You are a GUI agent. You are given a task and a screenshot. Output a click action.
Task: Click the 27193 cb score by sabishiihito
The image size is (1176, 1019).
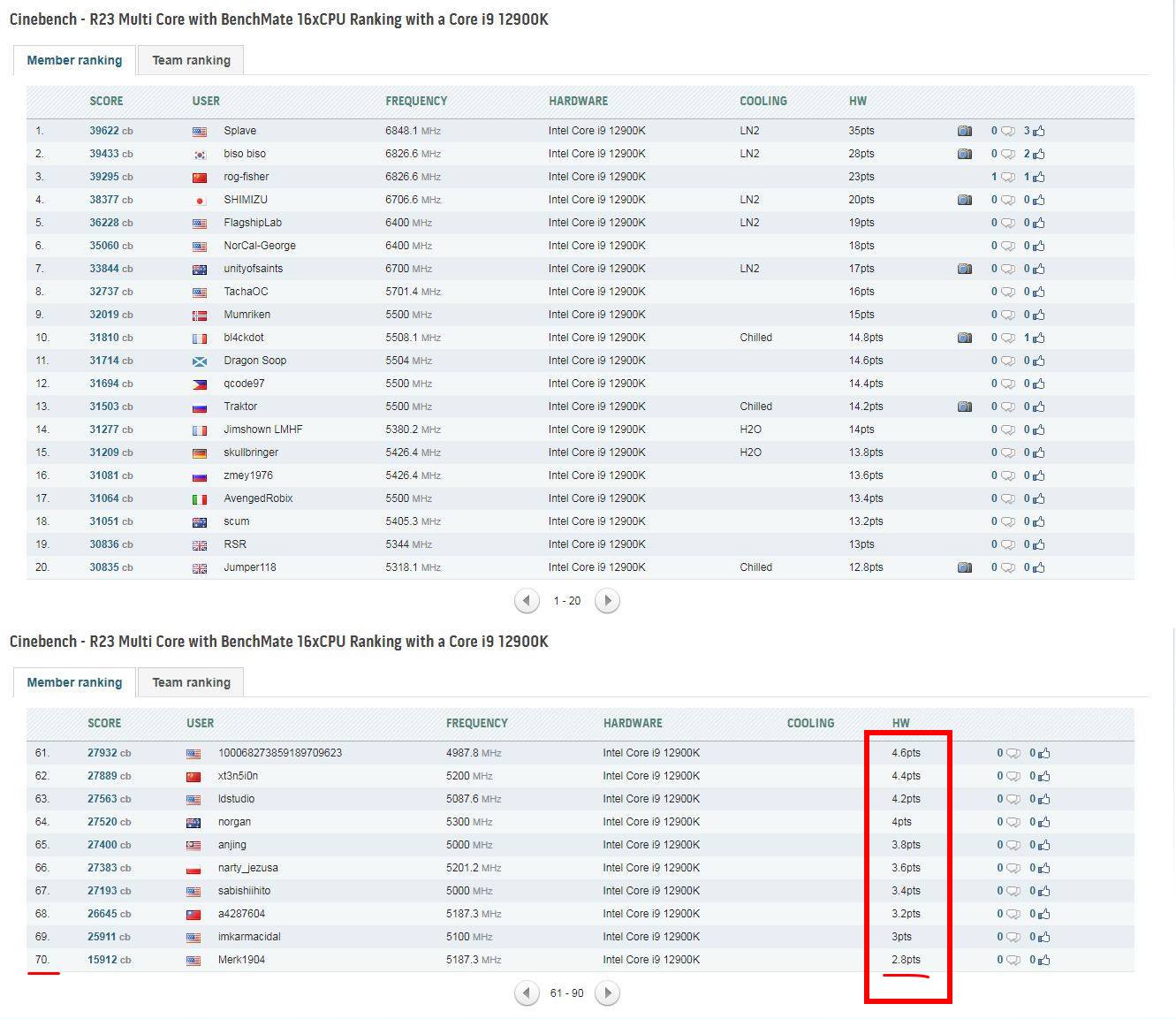coord(110,891)
